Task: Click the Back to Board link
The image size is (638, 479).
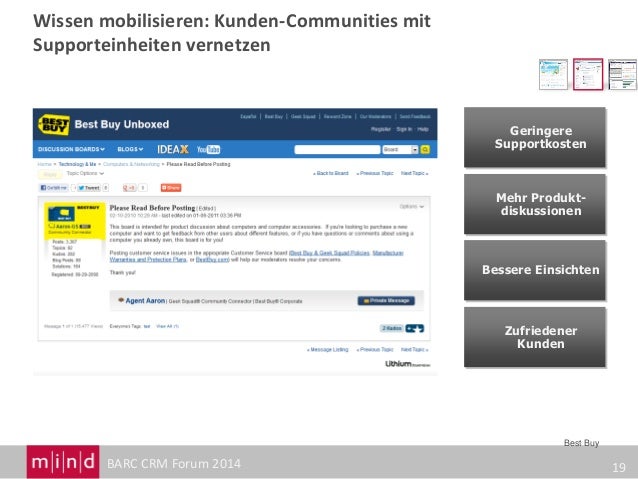Action: tap(331, 173)
